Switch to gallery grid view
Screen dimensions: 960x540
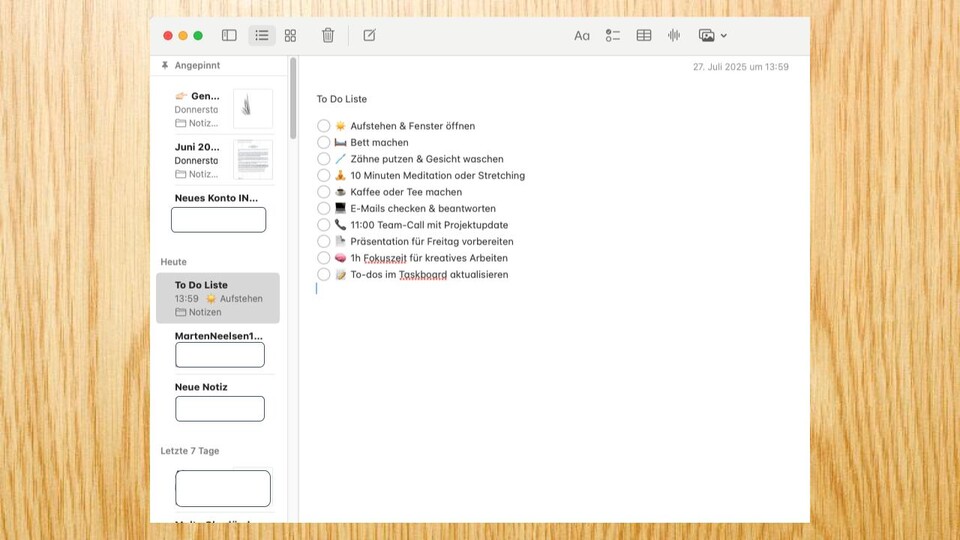pyautogui.click(x=290, y=35)
